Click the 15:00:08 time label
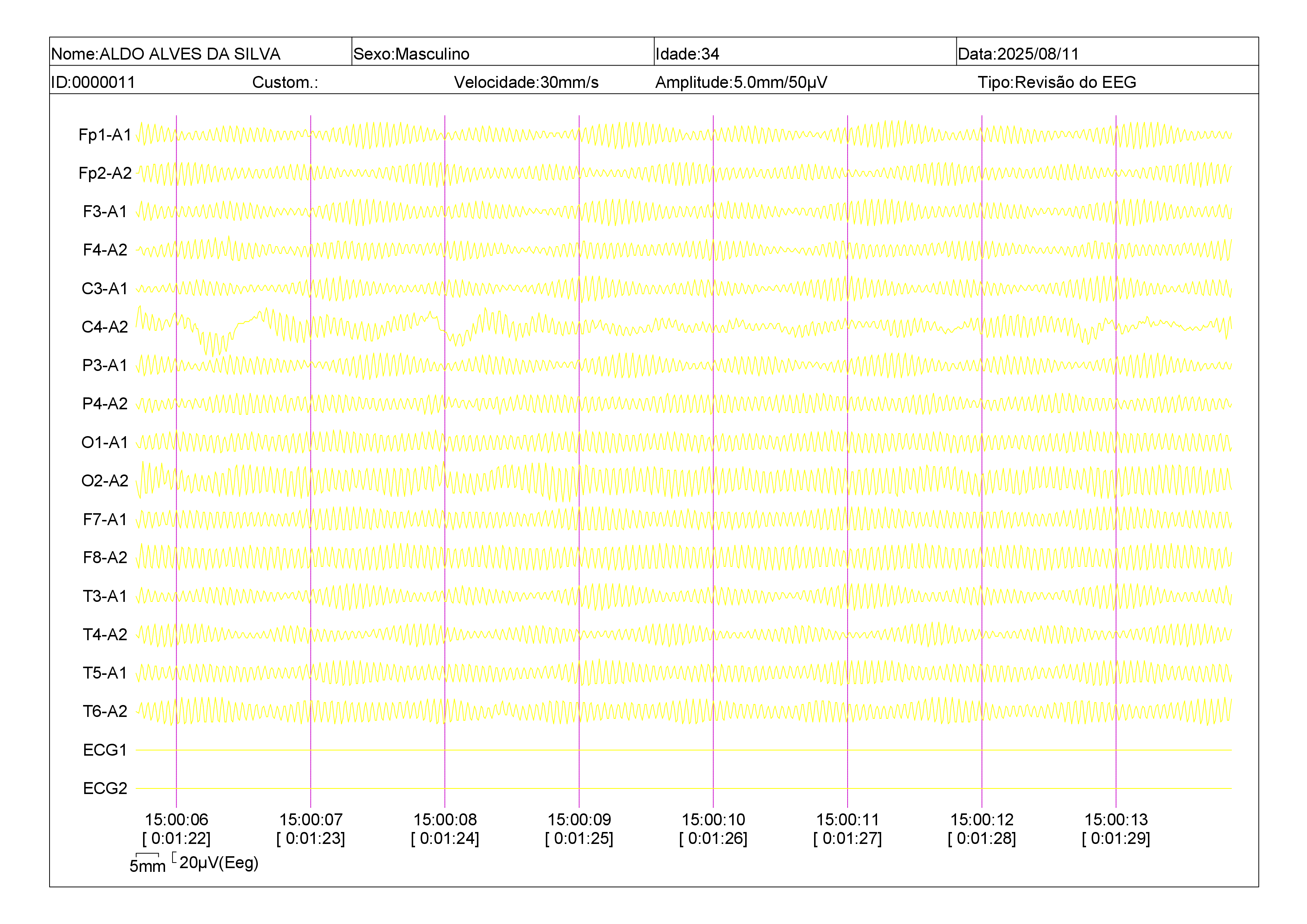 click(445, 820)
